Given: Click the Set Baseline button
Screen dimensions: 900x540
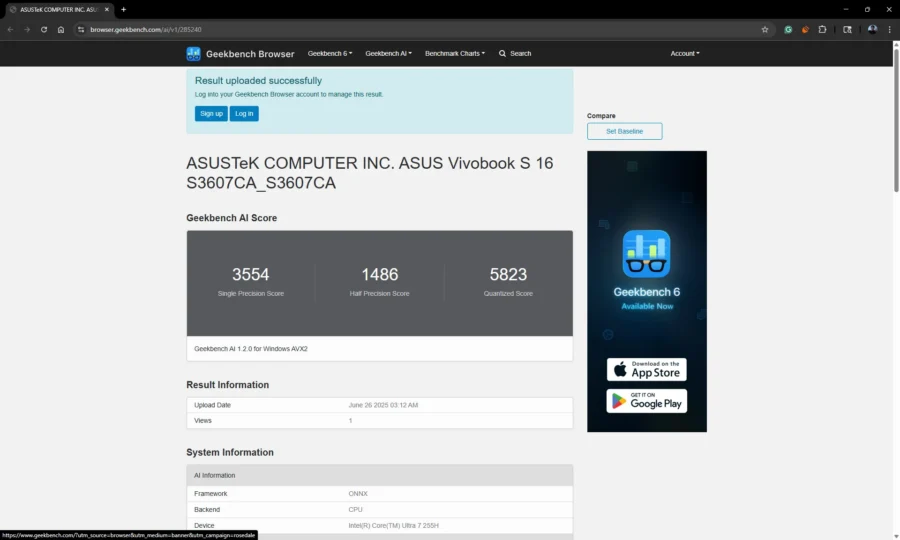Looking at the screenshot, I should [x=624, y=131].
